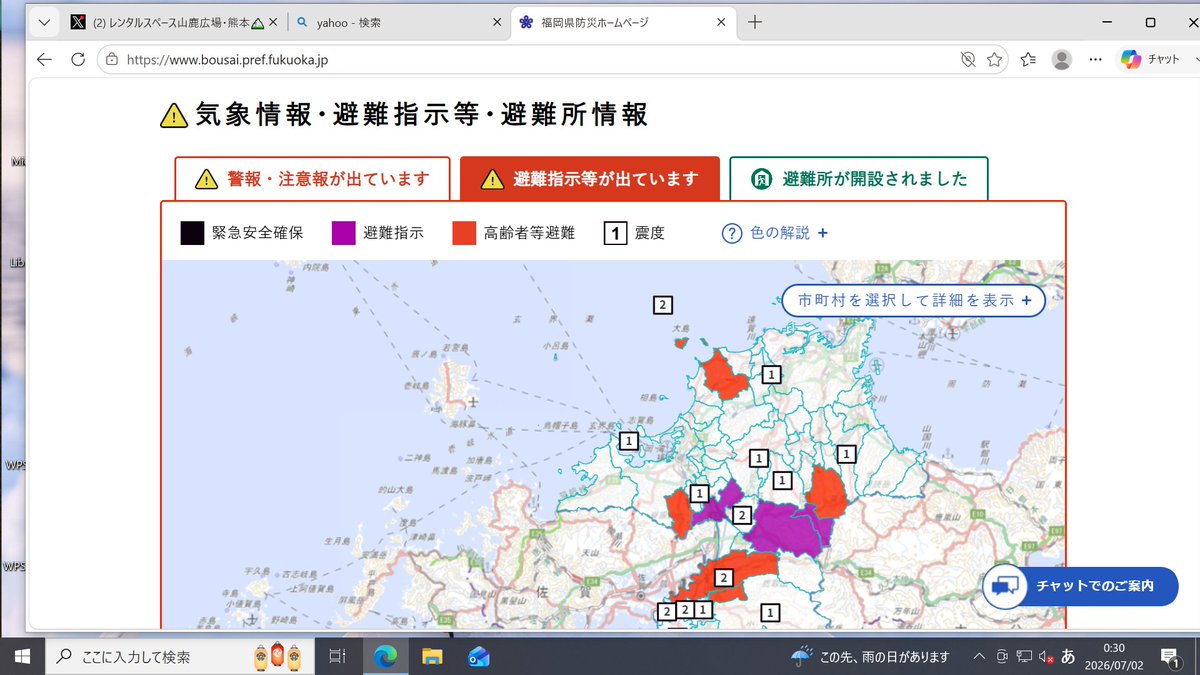Click the taskbar search box

coord(180,656)
